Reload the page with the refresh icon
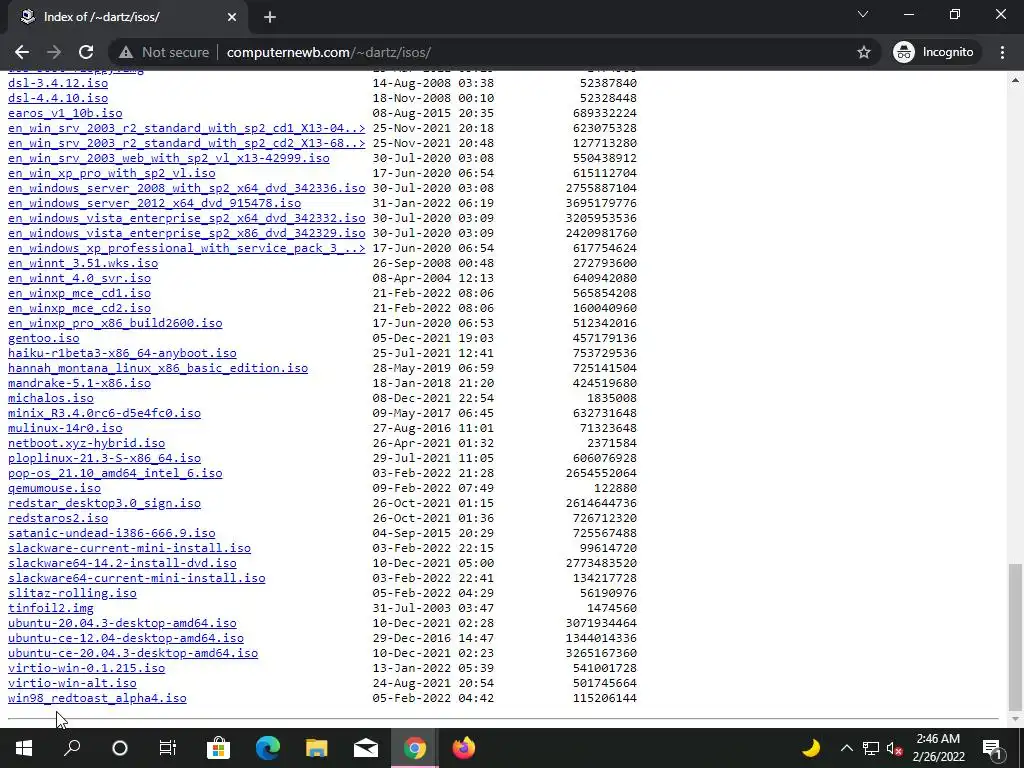The height and width of the screenshot is (768, 1024). (x=86, y=52)
